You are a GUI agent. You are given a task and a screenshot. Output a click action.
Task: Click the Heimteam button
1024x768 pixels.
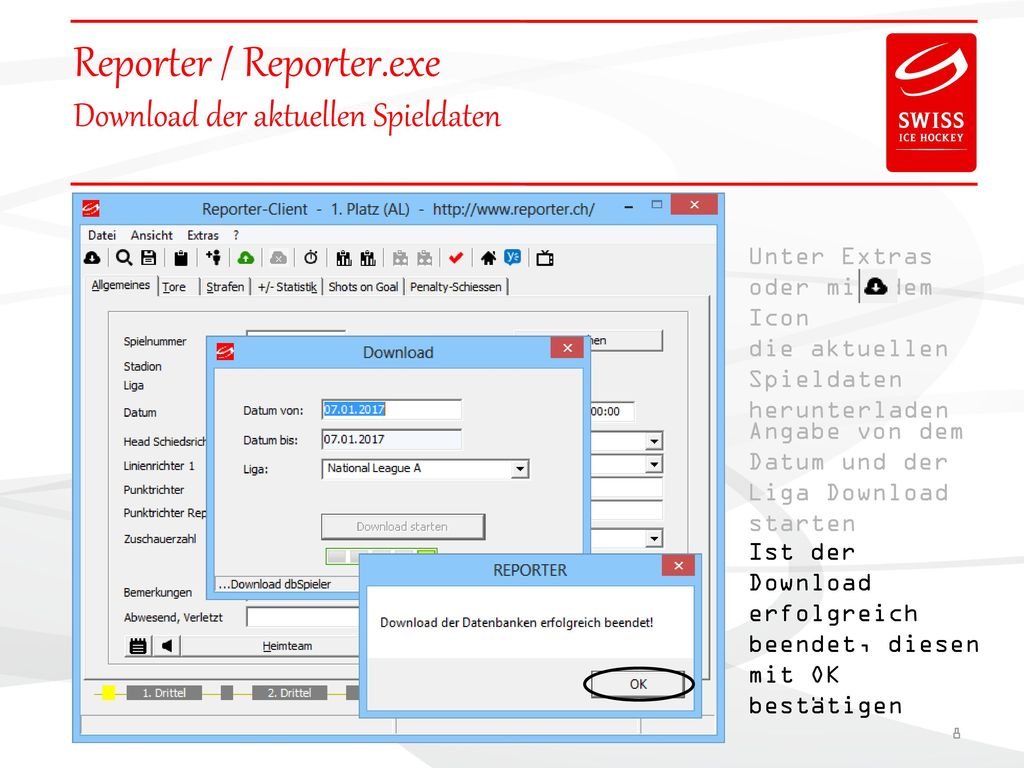[x=287, y=646]
